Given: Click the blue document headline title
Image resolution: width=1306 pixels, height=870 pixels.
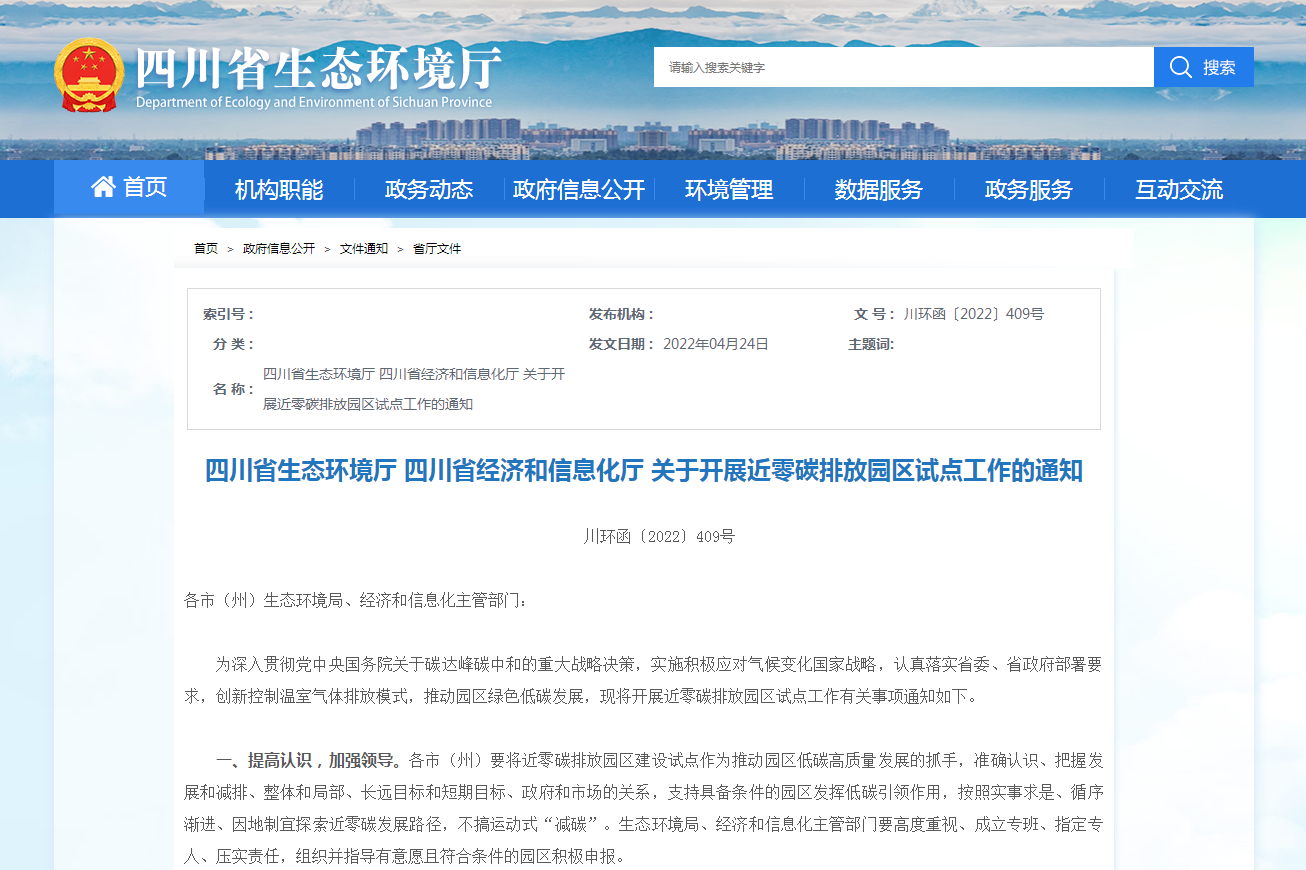Looking at the screenshot, I should coord(644,471).
